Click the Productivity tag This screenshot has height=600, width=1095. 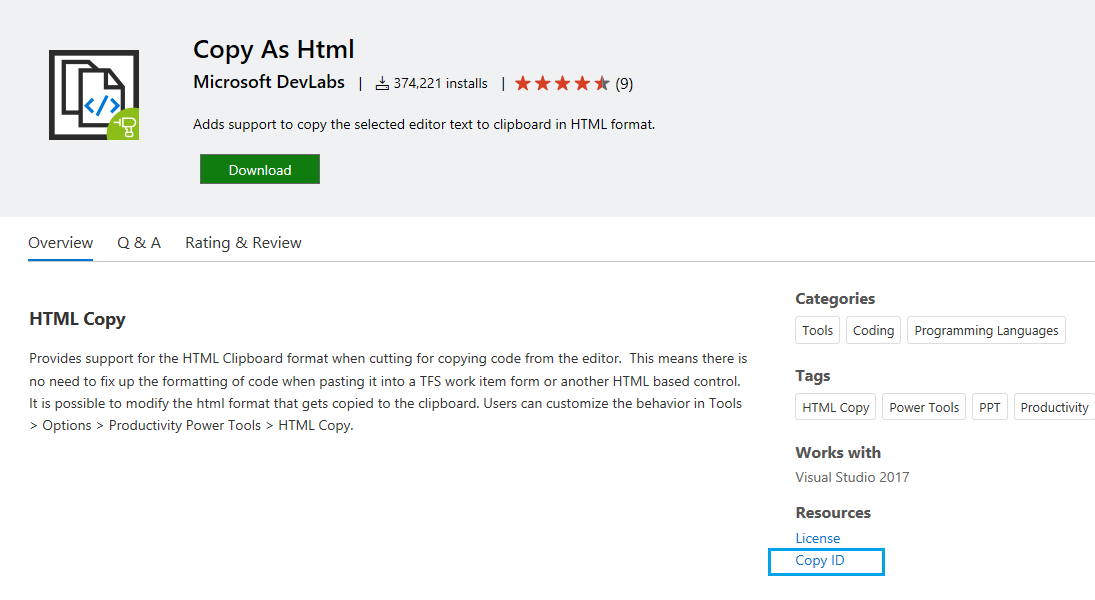coord(1054,407)
